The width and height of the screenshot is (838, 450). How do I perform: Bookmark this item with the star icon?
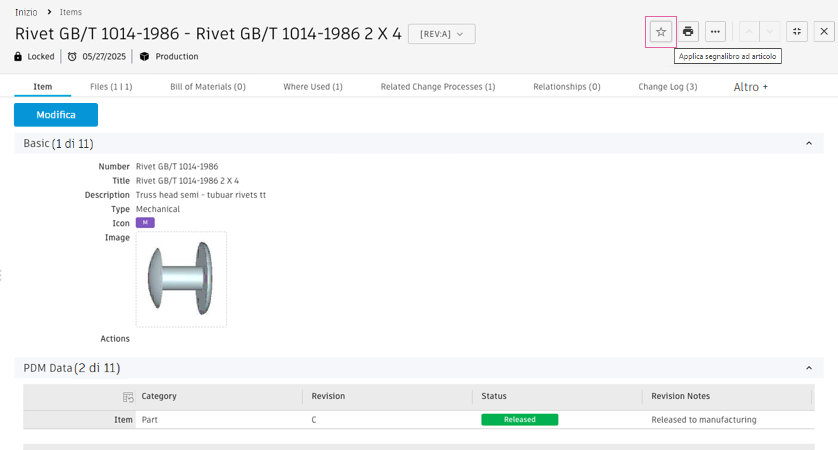[x=661, y=32]
